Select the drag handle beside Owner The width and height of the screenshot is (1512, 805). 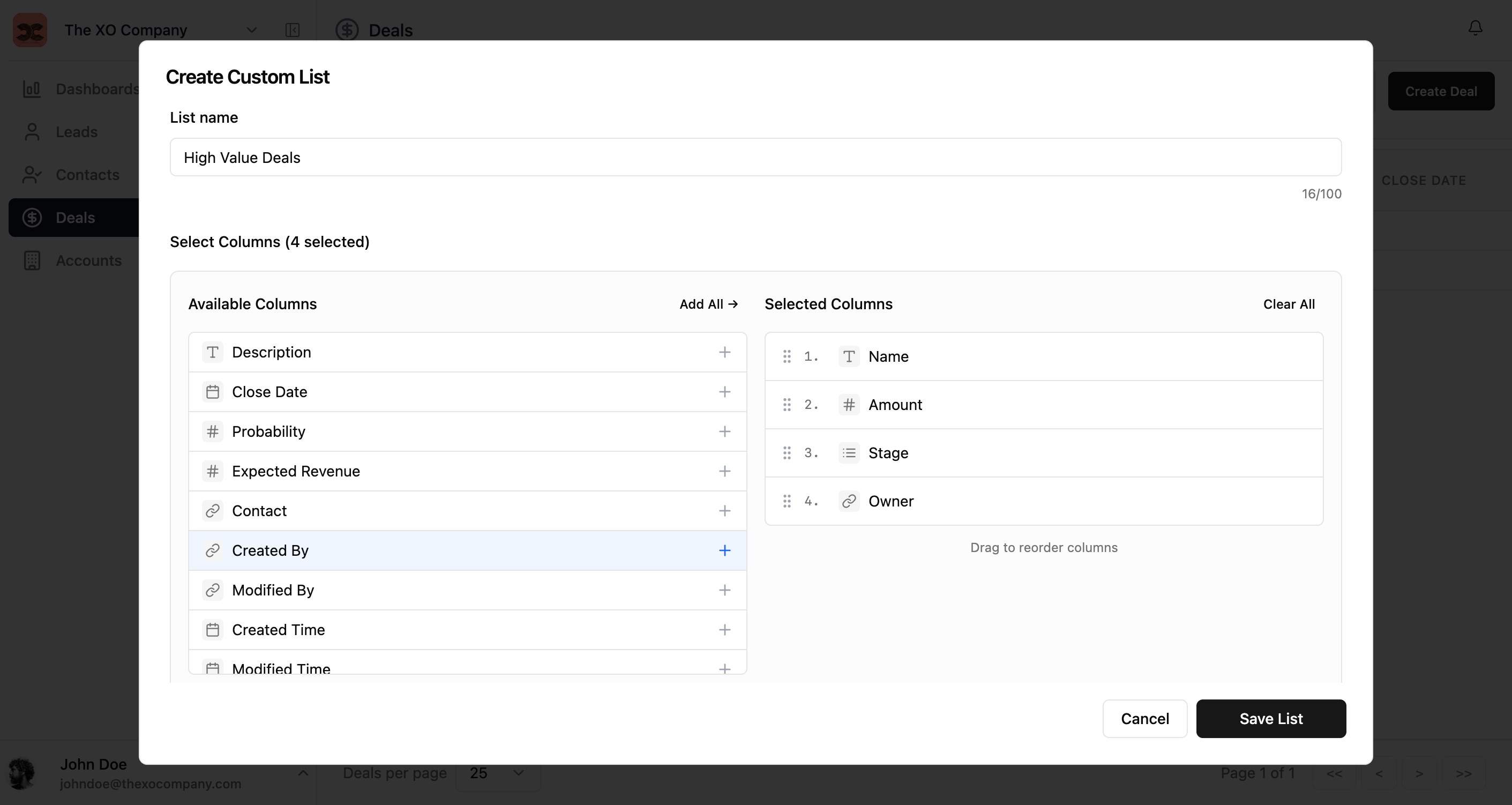[787, 501]
